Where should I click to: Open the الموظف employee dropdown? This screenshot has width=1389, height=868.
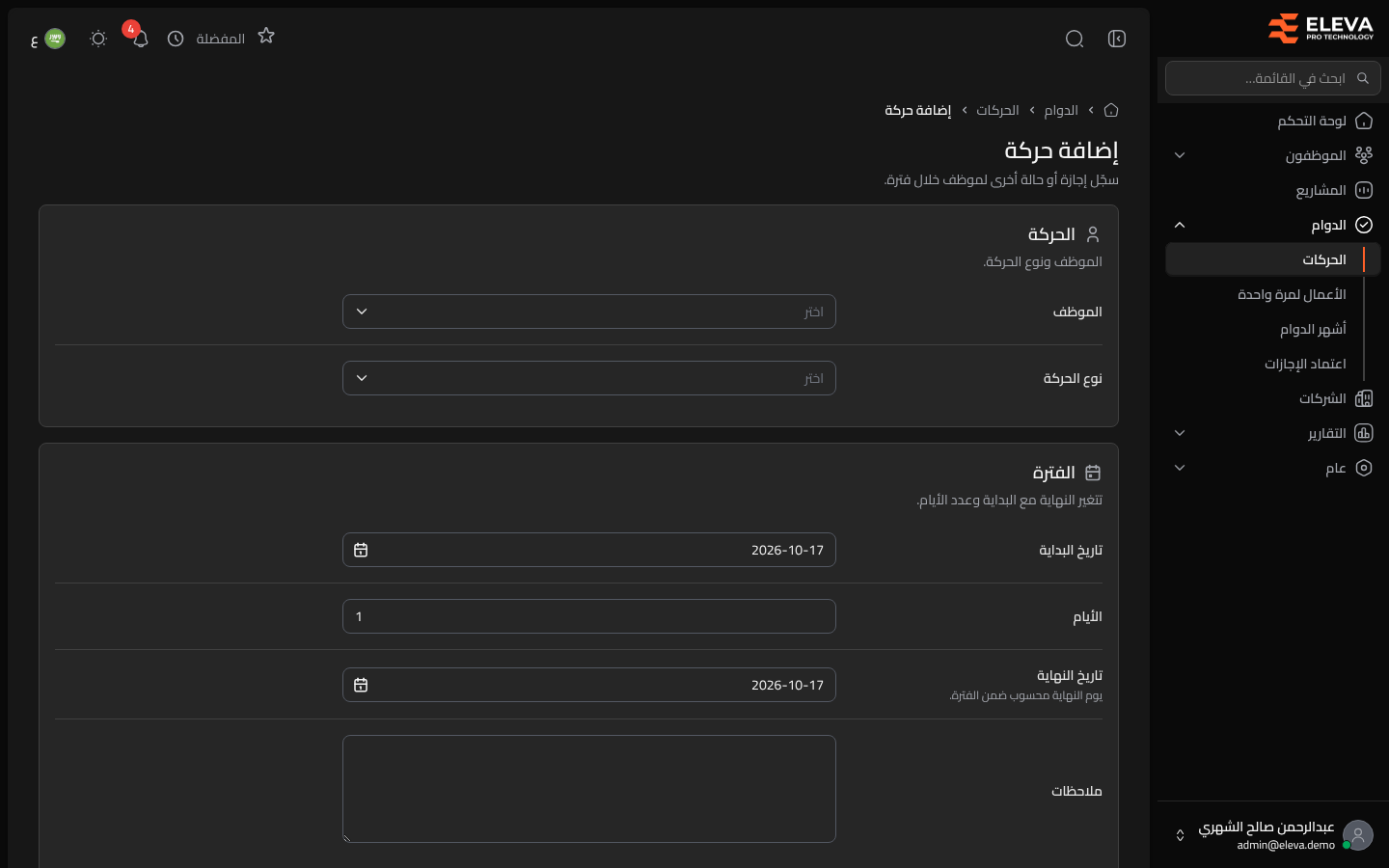coord(589,312)
